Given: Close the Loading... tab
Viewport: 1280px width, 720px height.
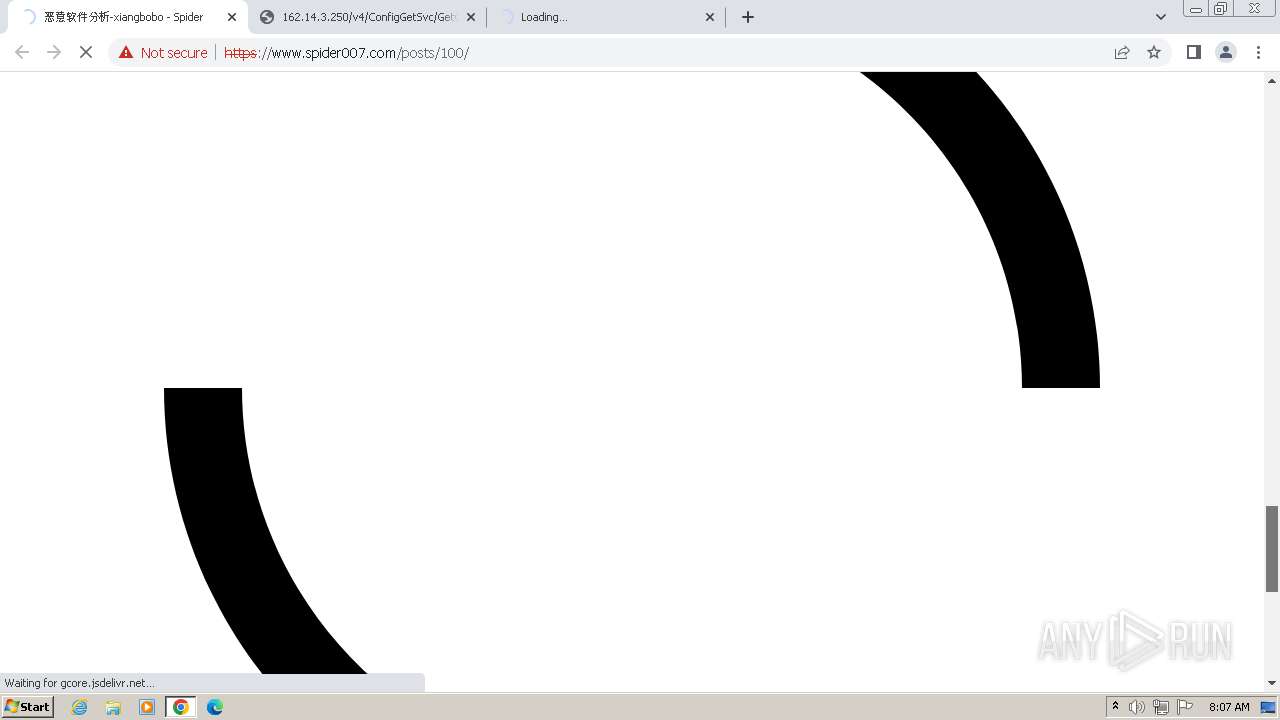Looking at the screenshot, I should 710,17.
